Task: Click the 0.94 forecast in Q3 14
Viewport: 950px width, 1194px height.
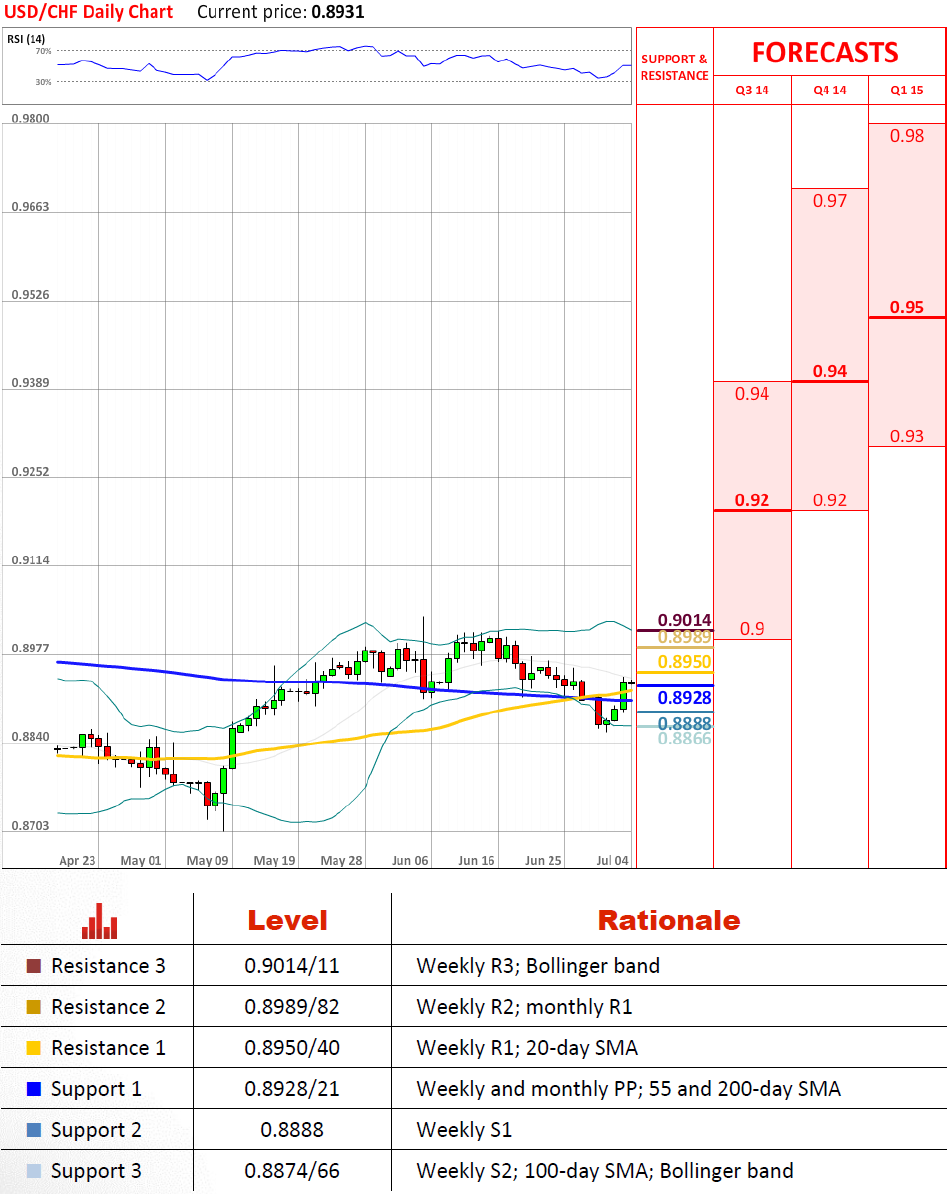Action: [752, 394]
